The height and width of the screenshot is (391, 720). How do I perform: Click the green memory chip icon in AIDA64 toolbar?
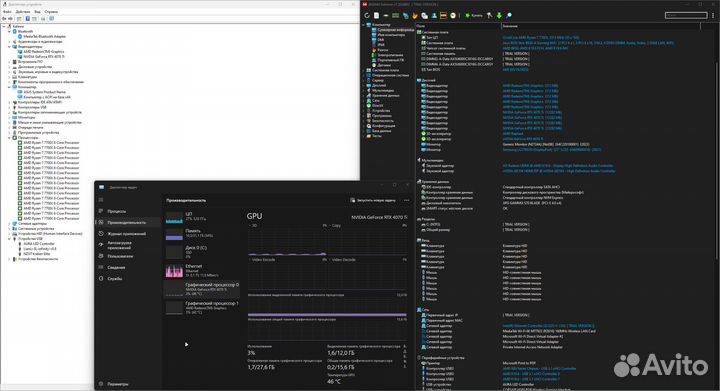click(x=395, y=16)
